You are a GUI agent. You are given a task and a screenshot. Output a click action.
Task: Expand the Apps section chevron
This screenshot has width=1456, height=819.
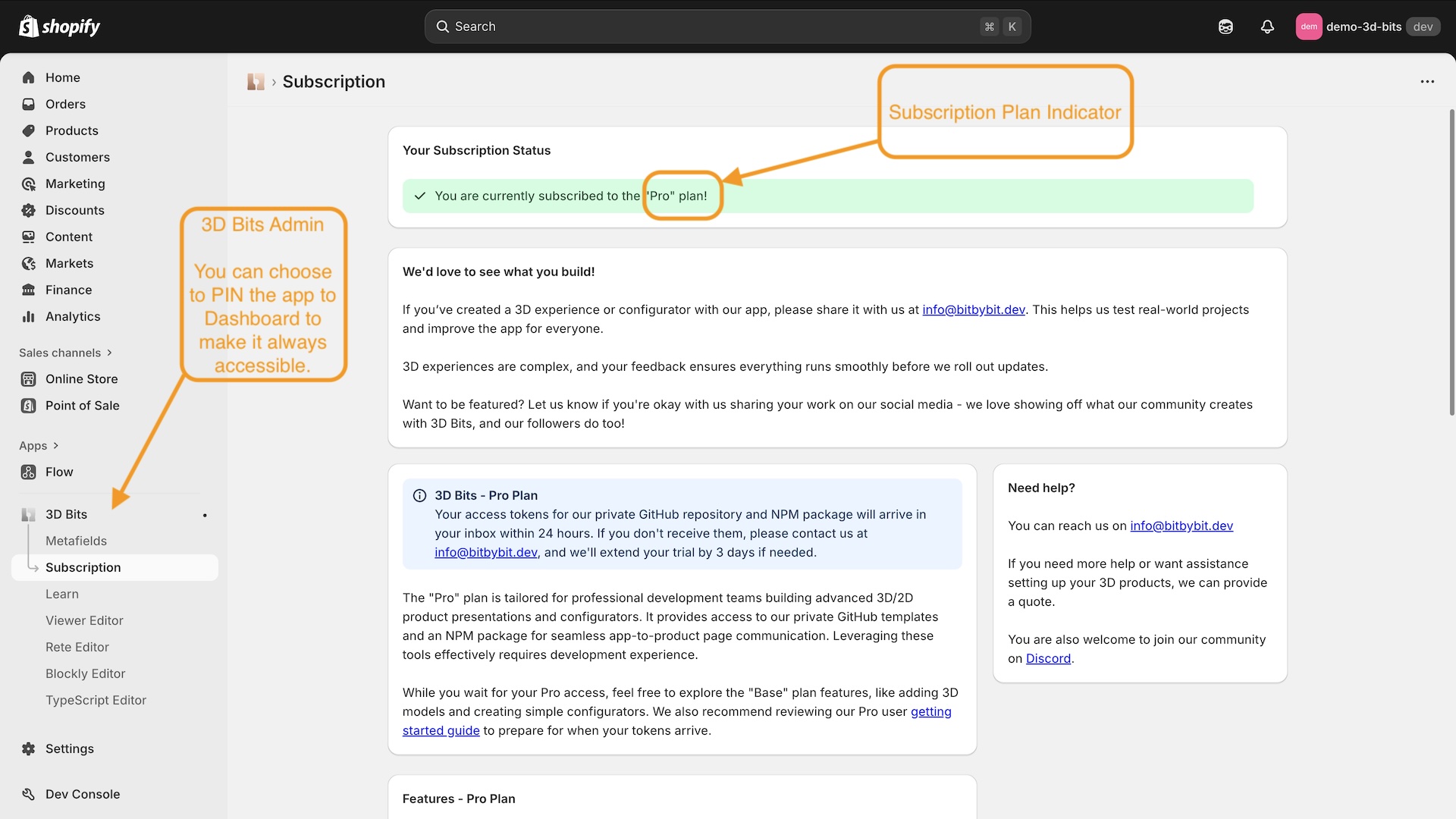point(55,446)
